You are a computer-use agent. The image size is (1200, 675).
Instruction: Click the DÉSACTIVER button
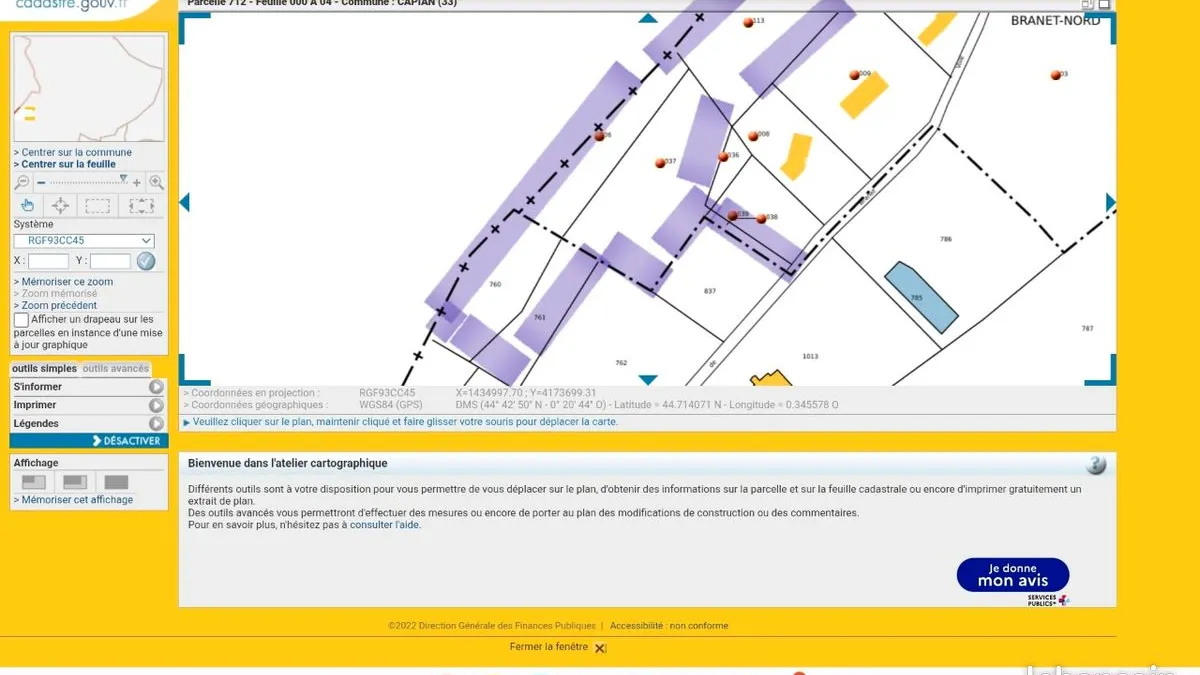[x=89, y=441]
